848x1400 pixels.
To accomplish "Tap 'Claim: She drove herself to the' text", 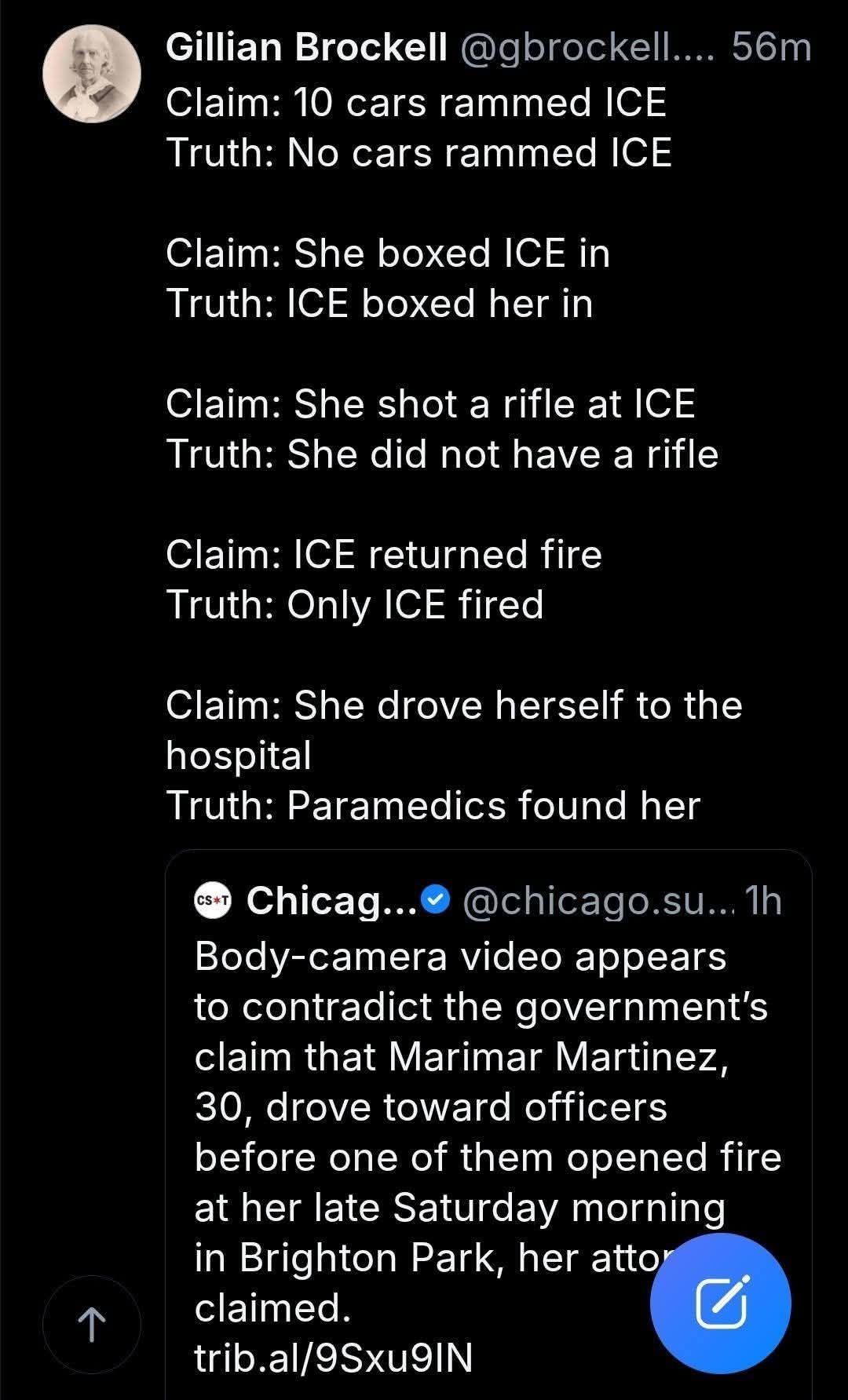I will 454,705.
